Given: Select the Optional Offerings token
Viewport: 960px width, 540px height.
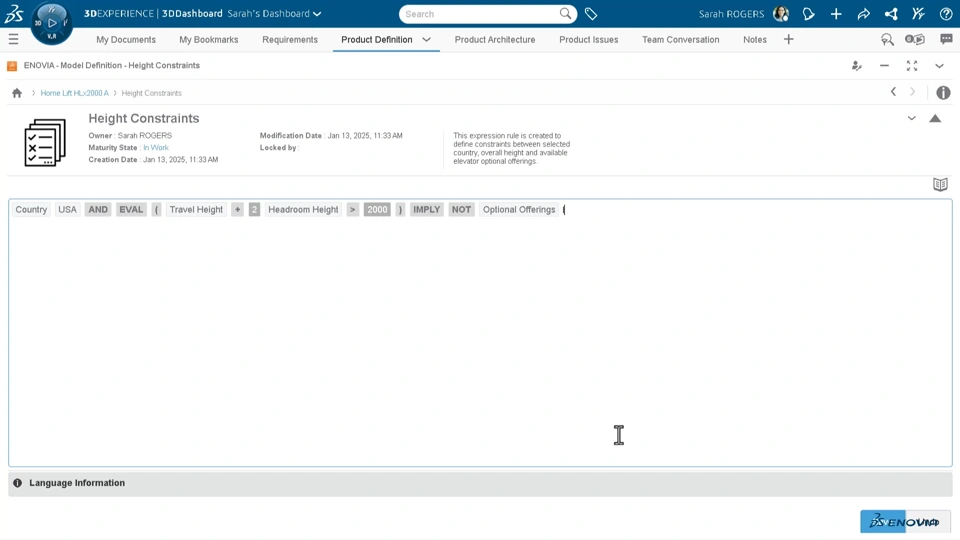Looking at the screenshot, I should (x=519, y=209).
